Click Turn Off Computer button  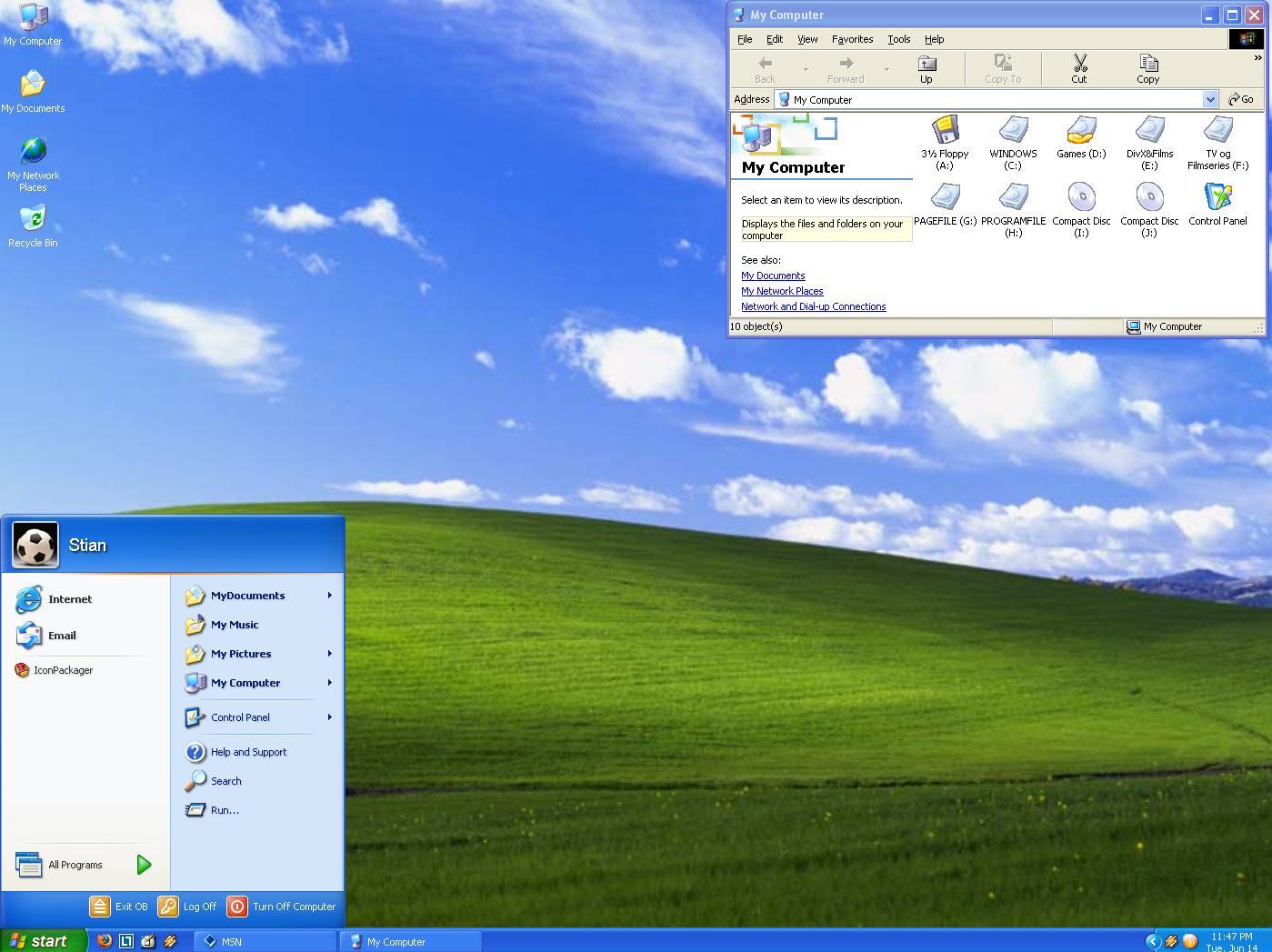pyautogui.click(x=282, y=907)
